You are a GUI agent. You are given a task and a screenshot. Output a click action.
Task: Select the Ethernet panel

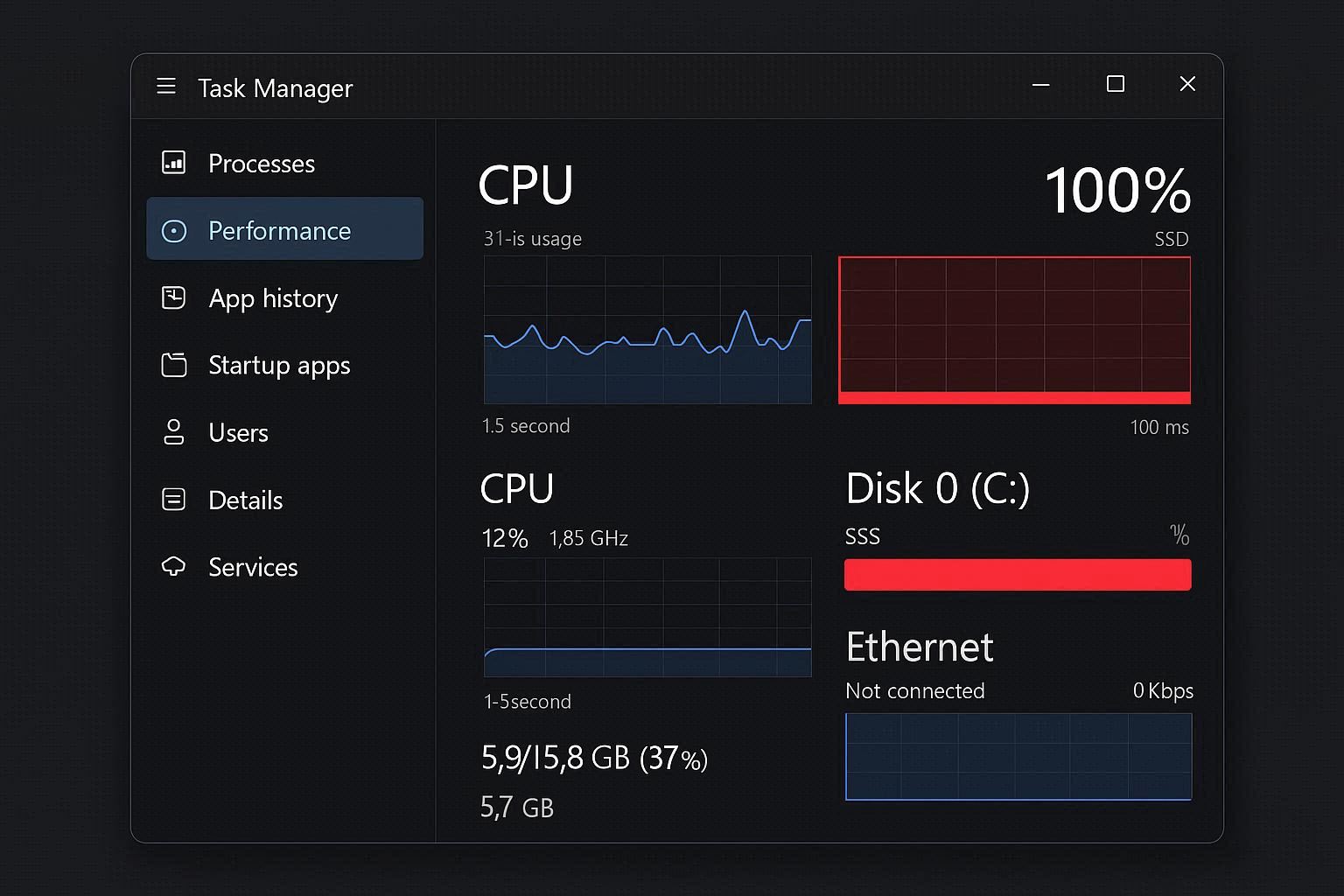click(x=919, y=647)
